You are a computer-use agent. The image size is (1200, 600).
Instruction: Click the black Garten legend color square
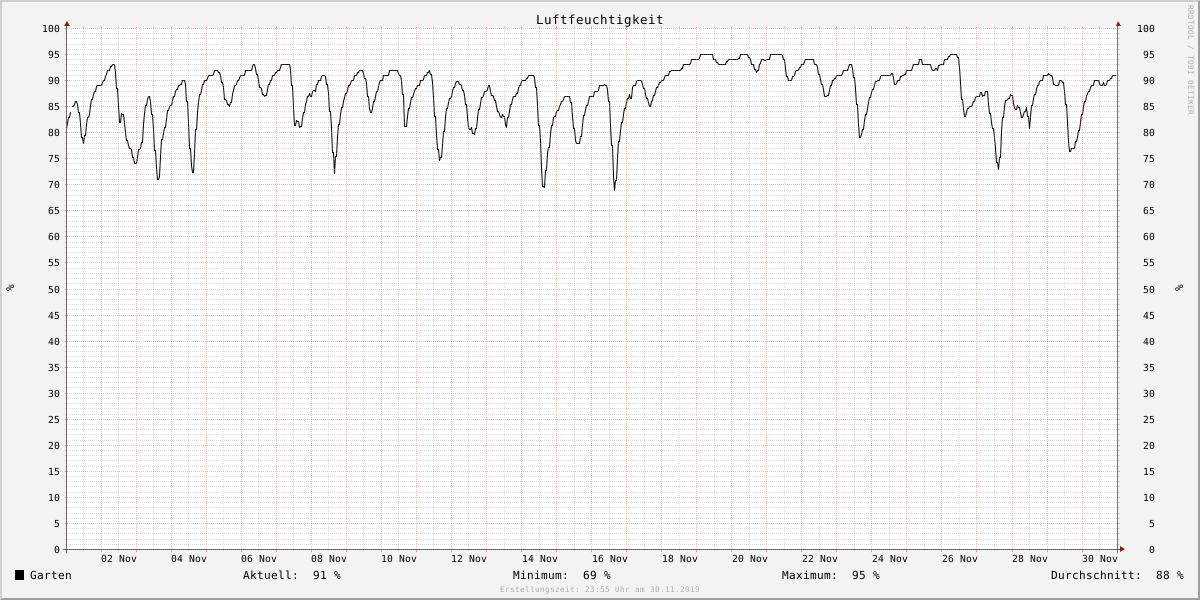coord(19,575)
